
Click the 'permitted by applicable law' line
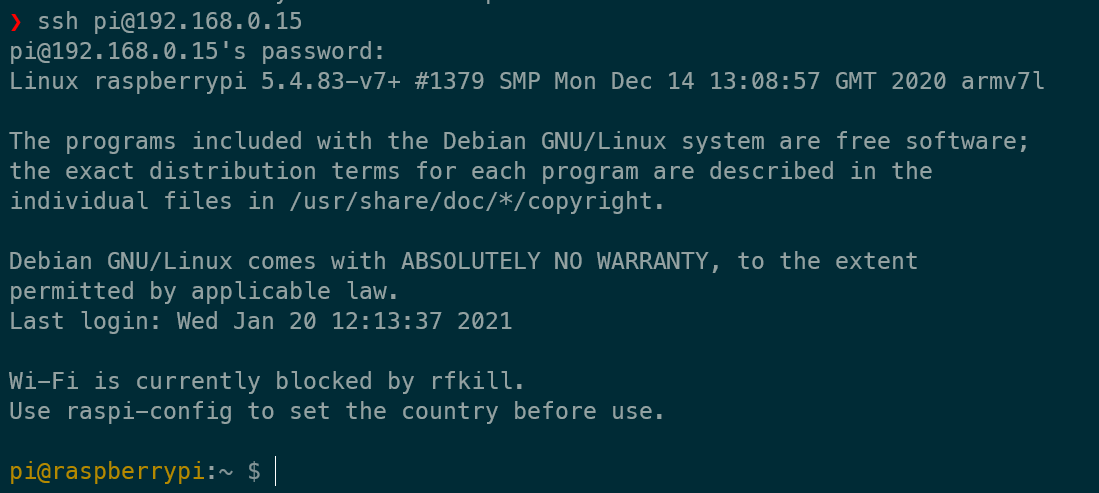[205, 292]
